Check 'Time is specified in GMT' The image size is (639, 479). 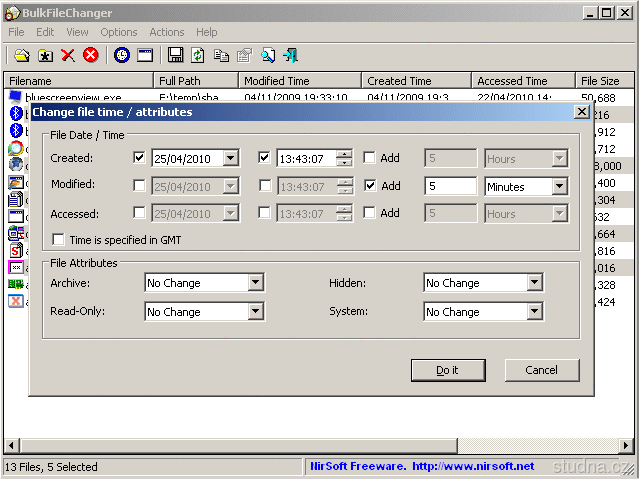[x=58, y=240]
